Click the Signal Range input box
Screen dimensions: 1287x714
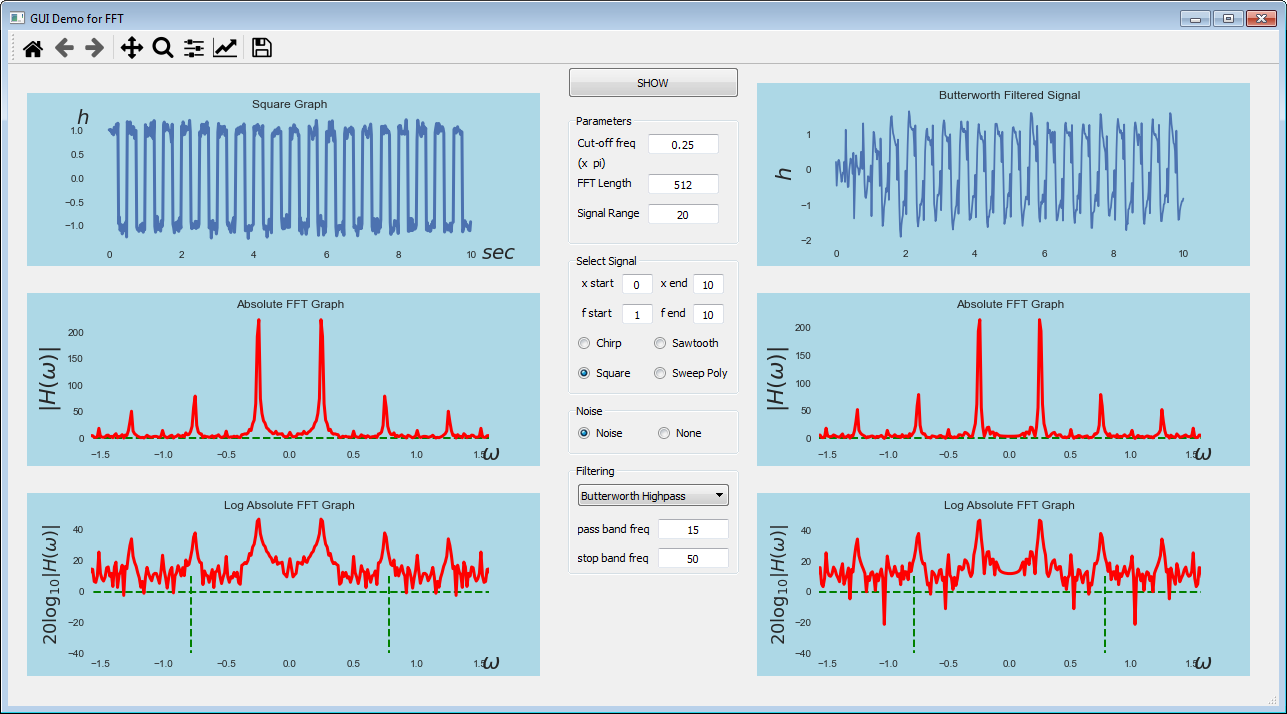point(683,214)
